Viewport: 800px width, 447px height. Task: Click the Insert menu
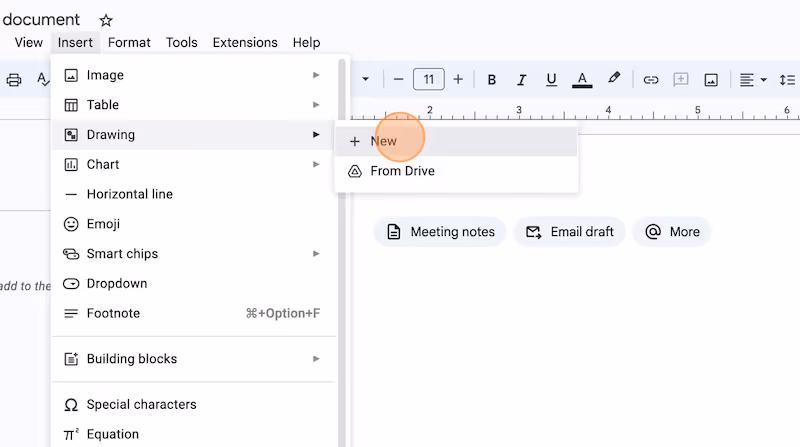pyautogui.click(x=75, y=42)
